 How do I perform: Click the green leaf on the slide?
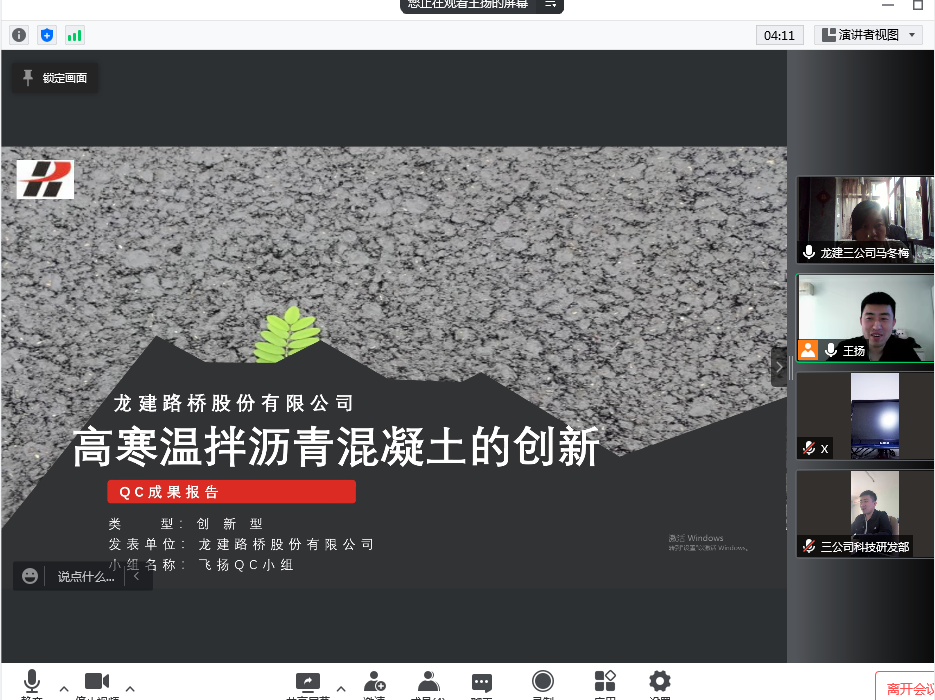click(x=287, y=334)
